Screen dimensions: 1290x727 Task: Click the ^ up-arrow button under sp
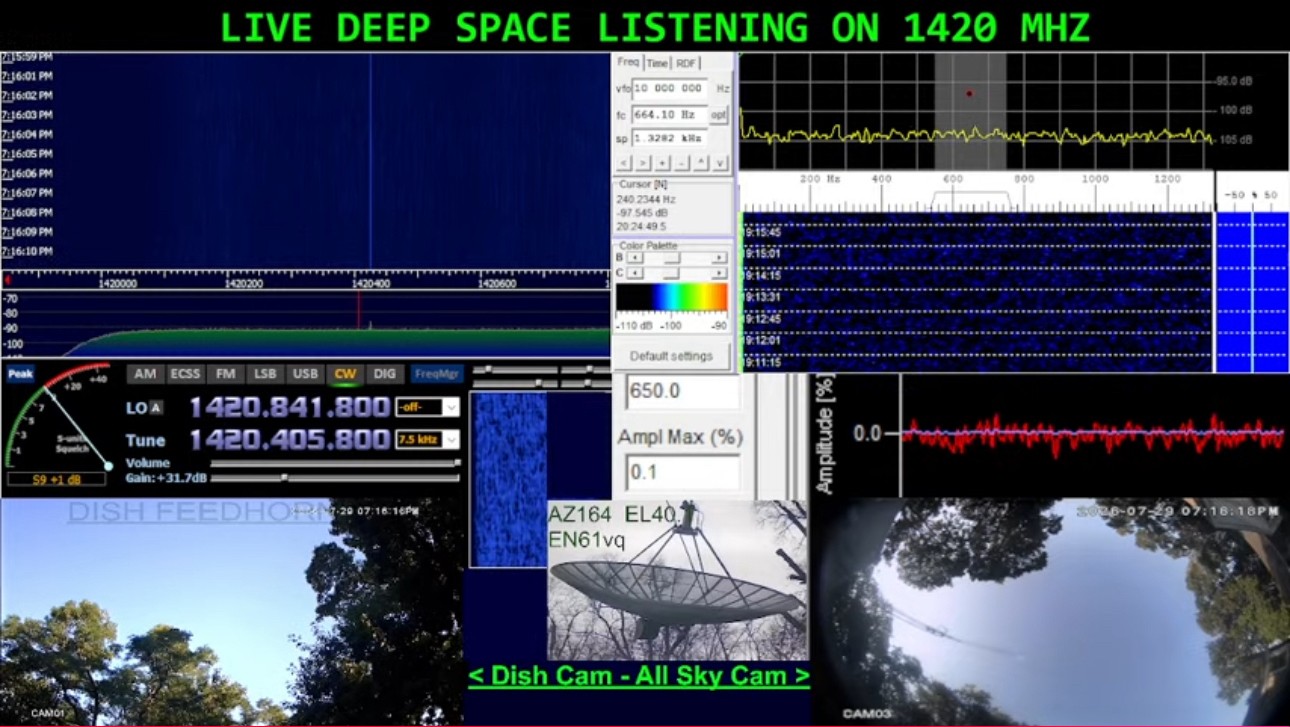click(701, 163)
